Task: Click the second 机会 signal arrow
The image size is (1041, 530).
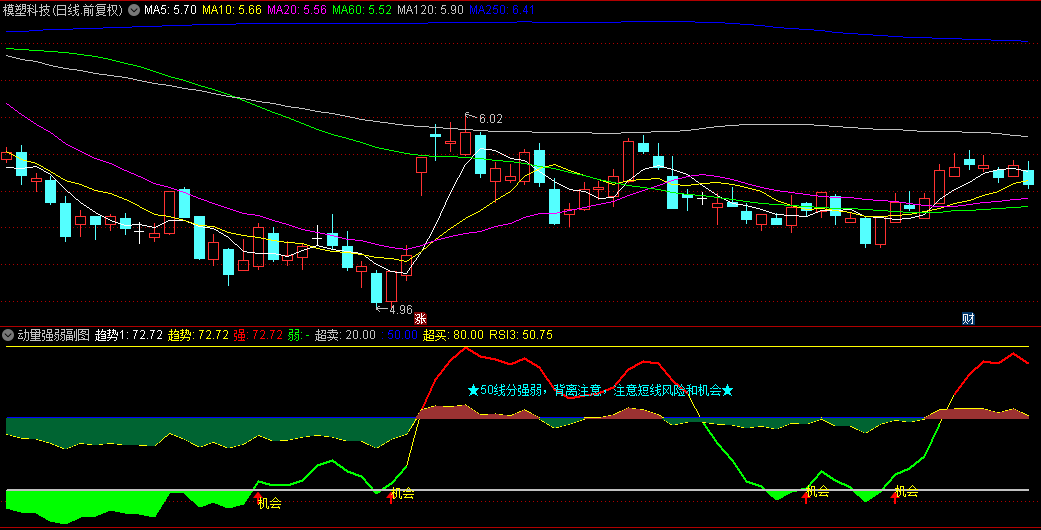Action: coord(390,497)
